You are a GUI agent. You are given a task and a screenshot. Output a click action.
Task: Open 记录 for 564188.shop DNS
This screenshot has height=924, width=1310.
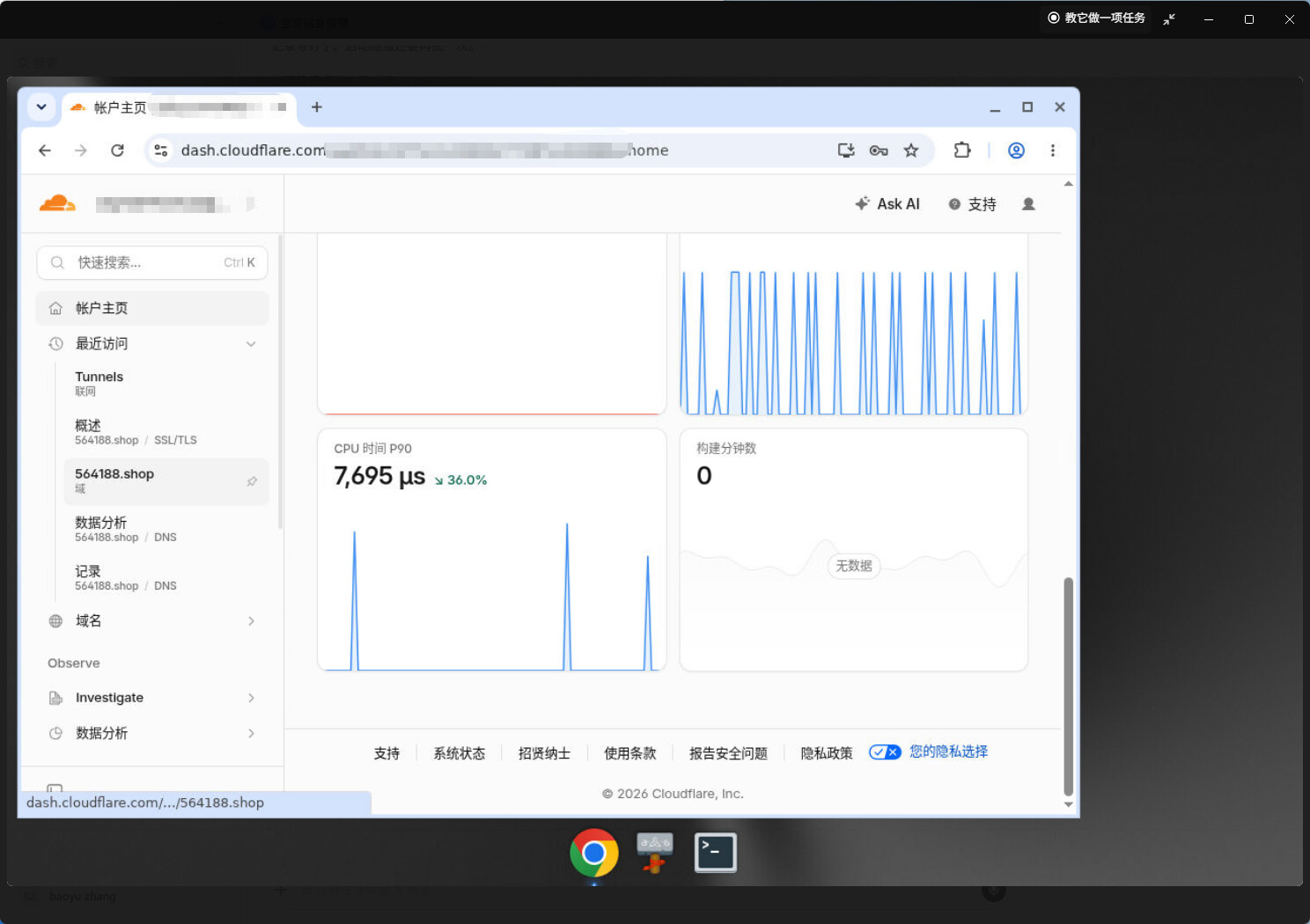point(166,578)
